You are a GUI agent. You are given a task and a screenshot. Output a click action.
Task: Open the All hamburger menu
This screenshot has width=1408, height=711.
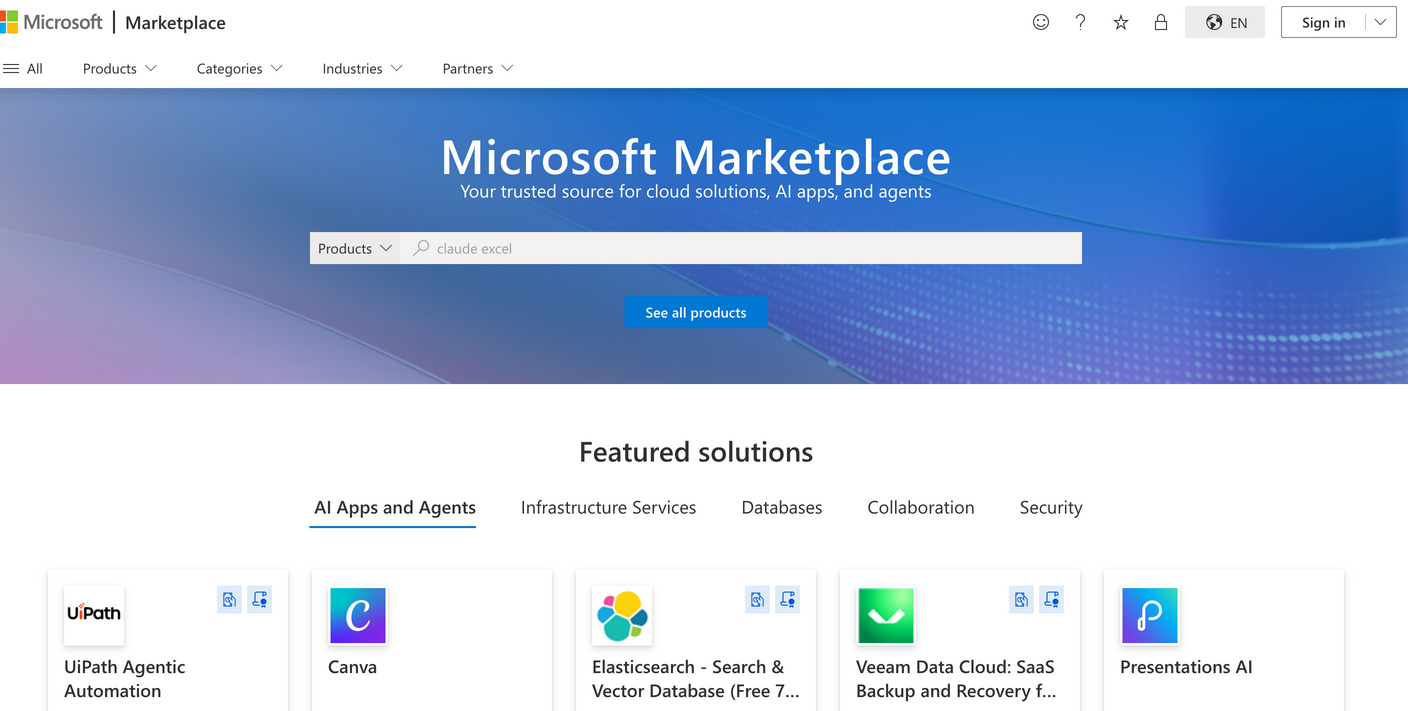click(x=23, y=68)
